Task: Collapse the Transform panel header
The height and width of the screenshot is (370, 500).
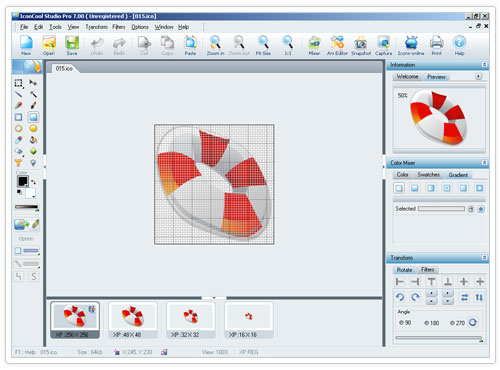Action: 484,257
